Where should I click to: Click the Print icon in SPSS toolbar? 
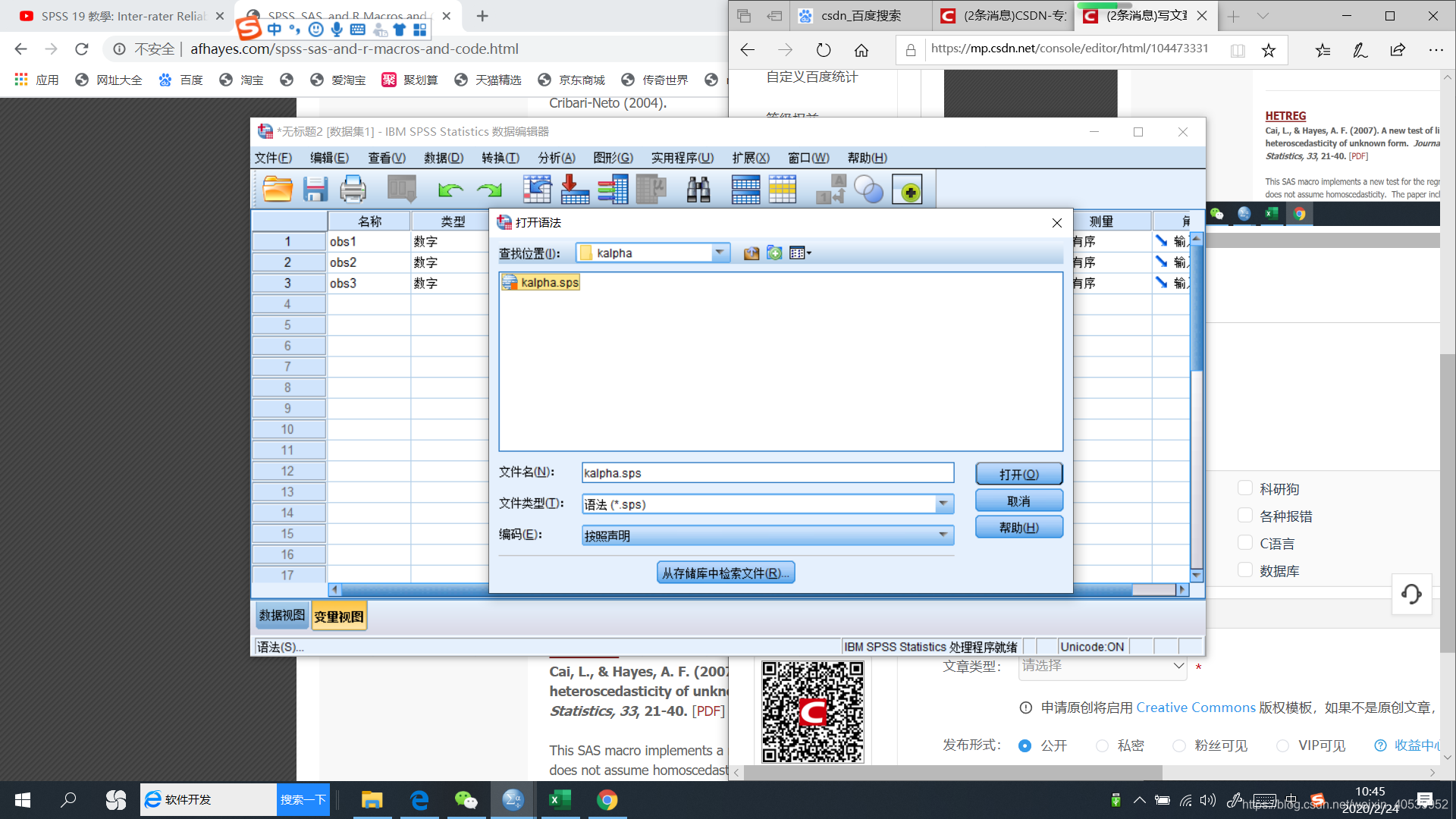point(353,189)
